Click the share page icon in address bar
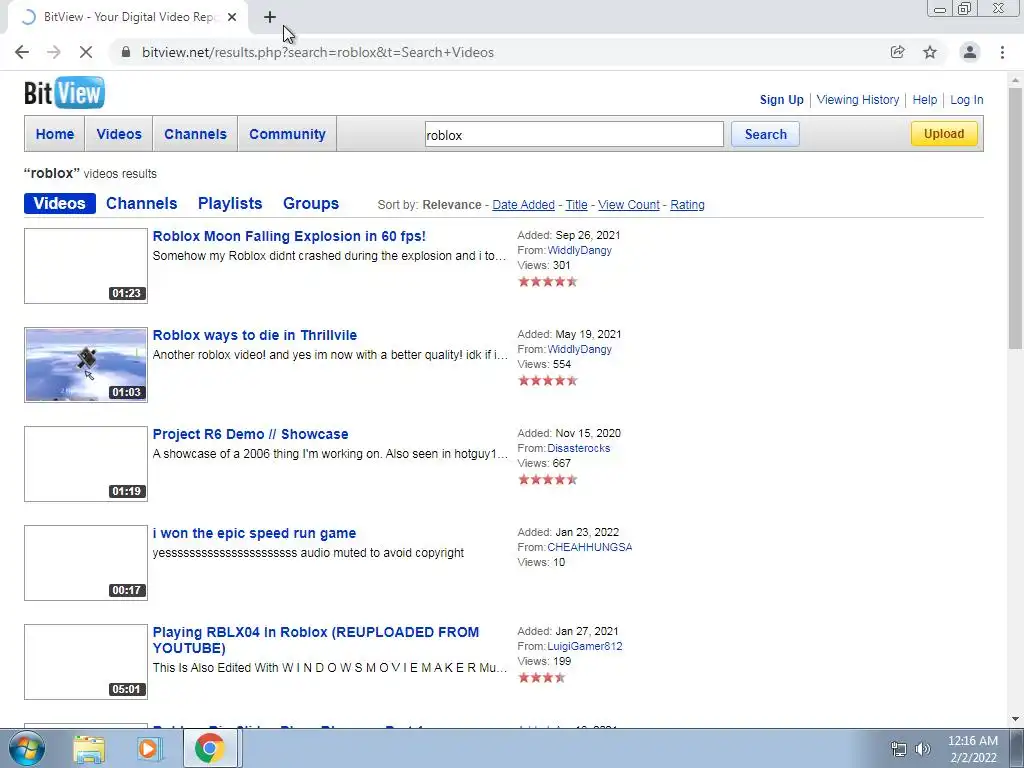 pos(897,52)
